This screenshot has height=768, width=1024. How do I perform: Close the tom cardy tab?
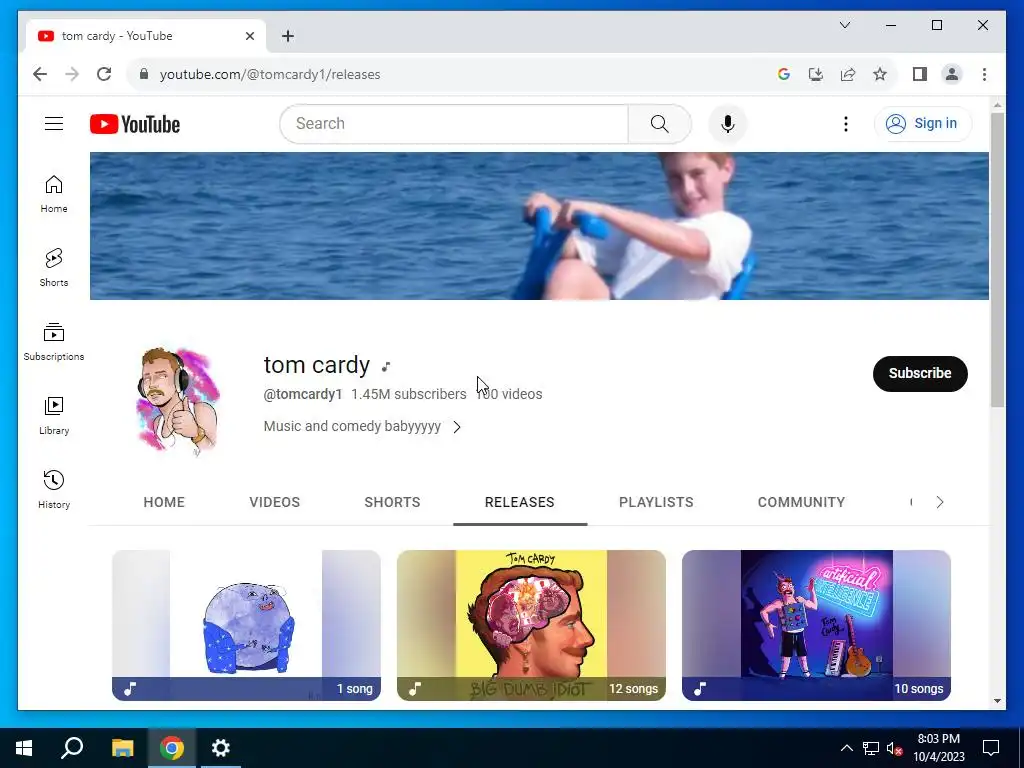click(249, 36)
